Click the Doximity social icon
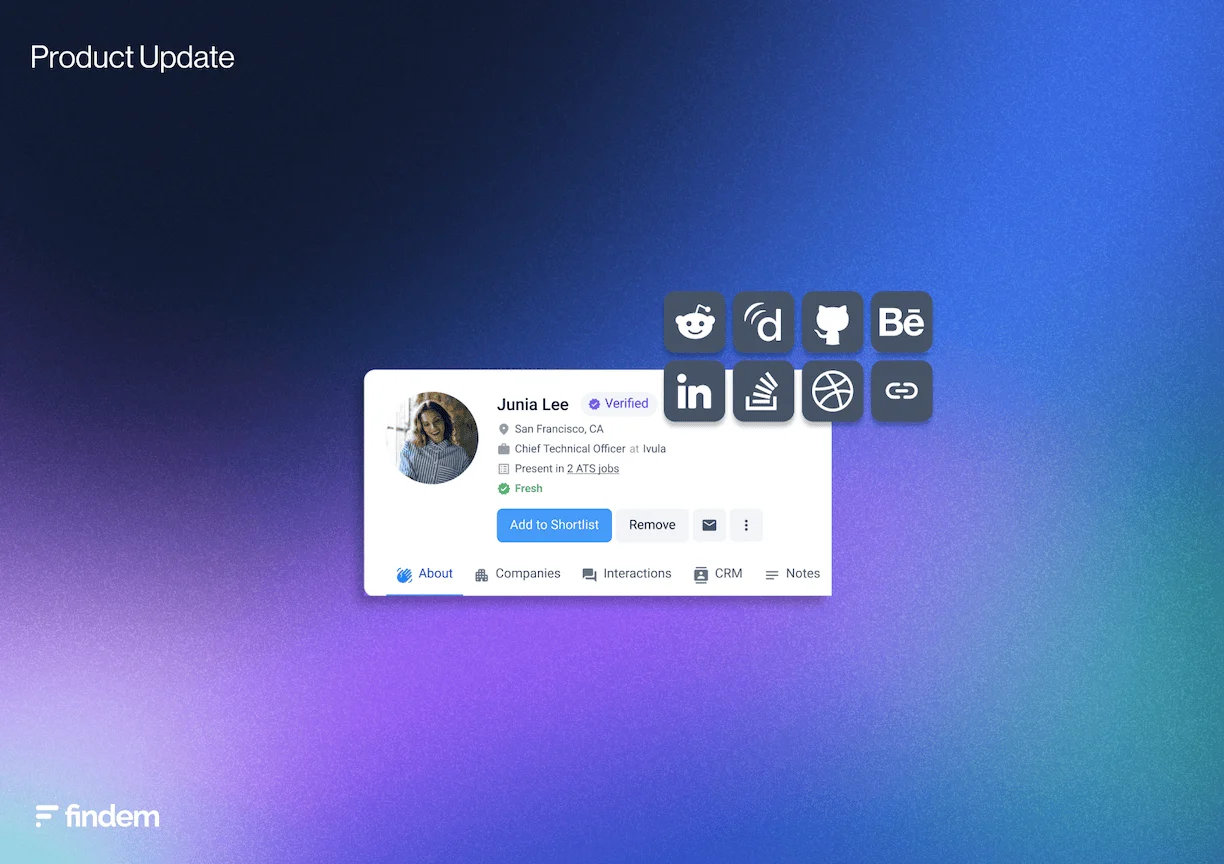This screenshot has width=1224, height=864. point(764,322)
